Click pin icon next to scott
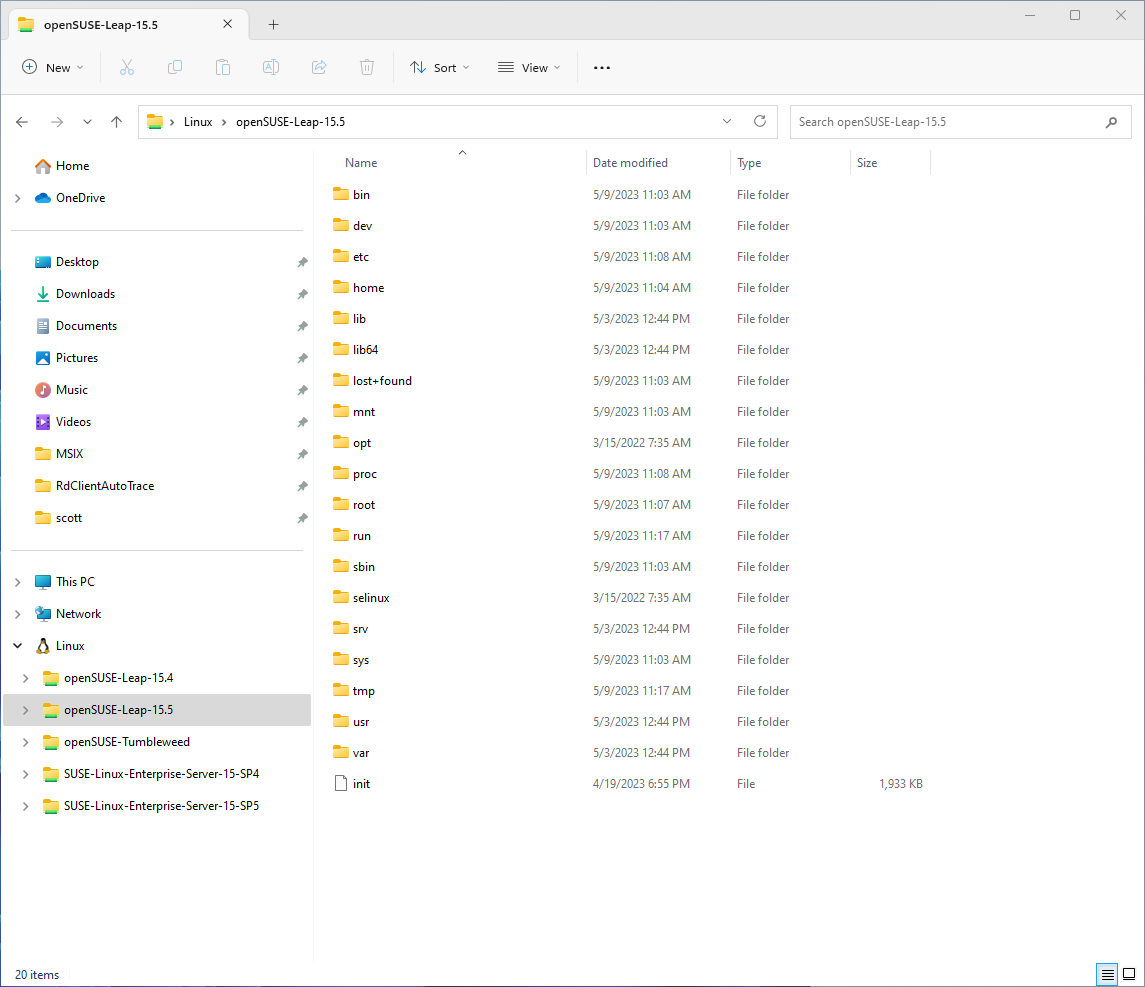The width and height of the screenshot is (1145, 987). coord(302,518)
